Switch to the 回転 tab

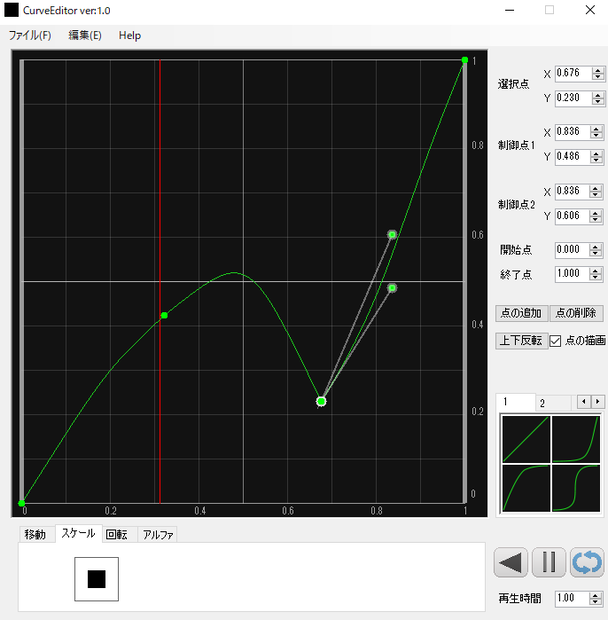(x=117, y=535)
